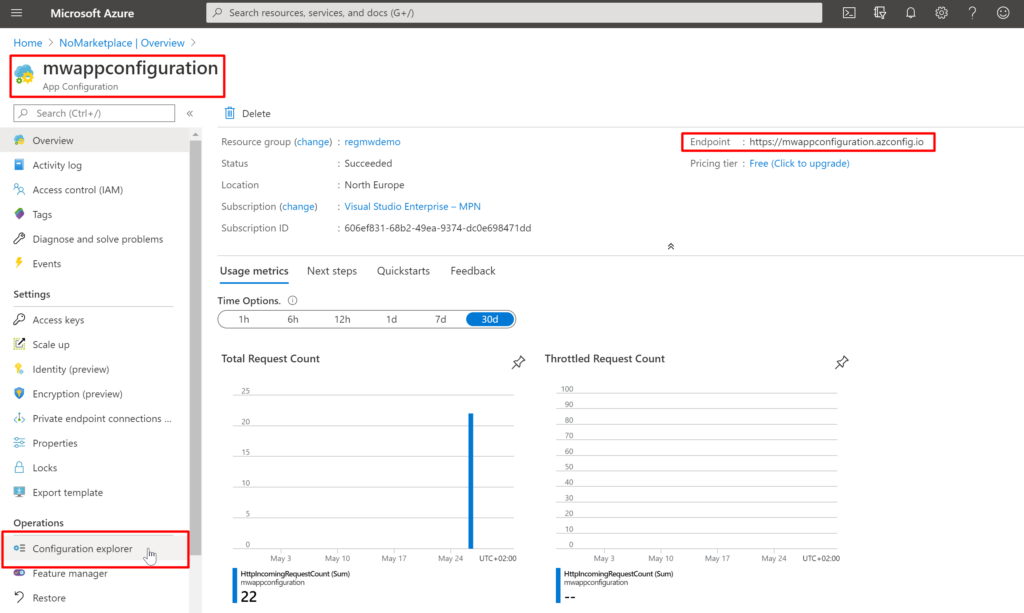1024x613 pixels.
Task: Click Free (Click to upgrade) pricing tier
Action: click(799, 163)
